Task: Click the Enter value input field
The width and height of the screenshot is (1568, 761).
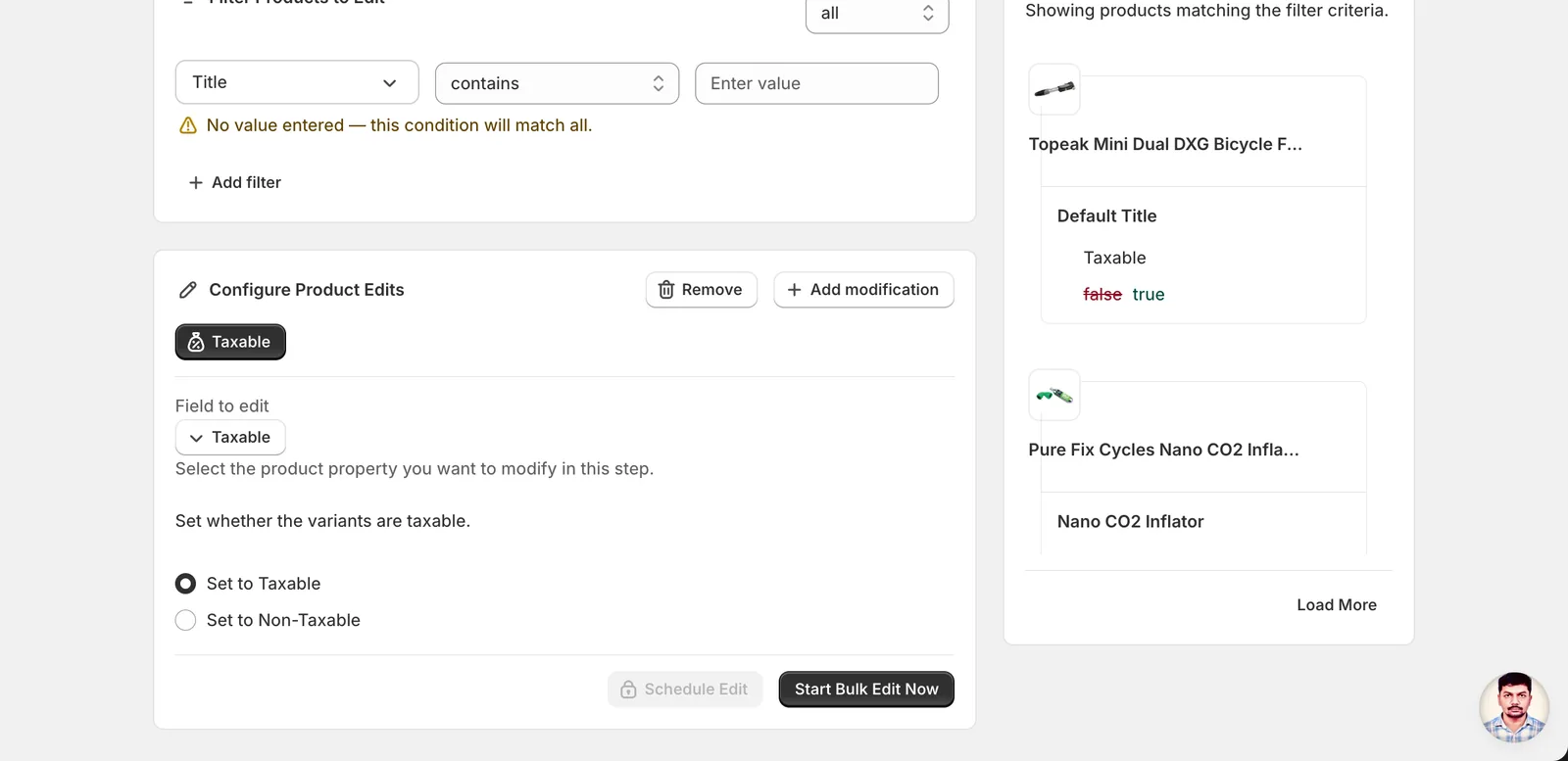Action: pos(816,83)
